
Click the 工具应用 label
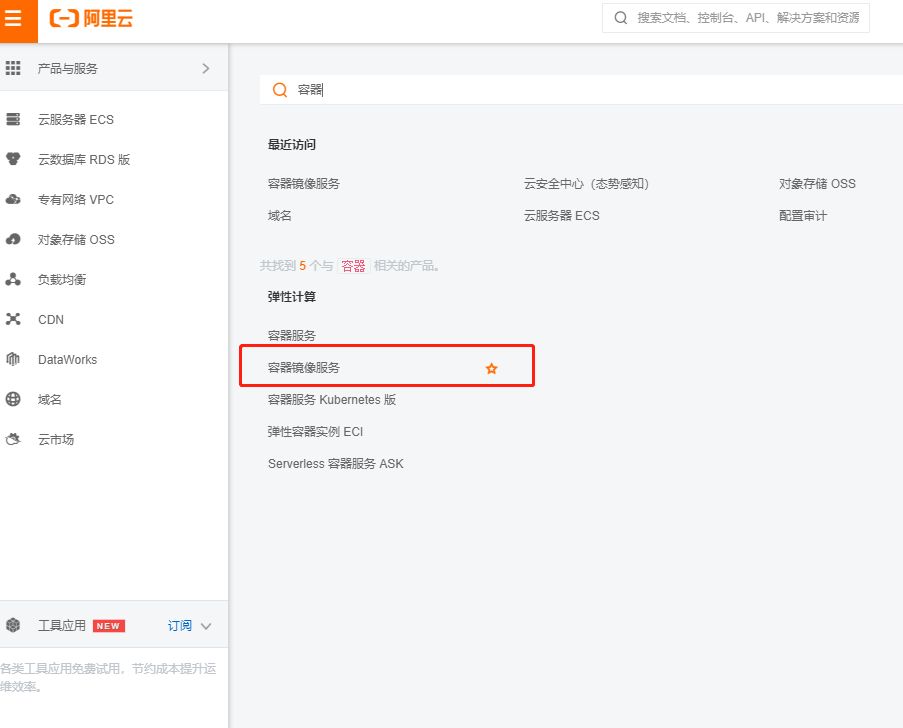pos(62,625)
